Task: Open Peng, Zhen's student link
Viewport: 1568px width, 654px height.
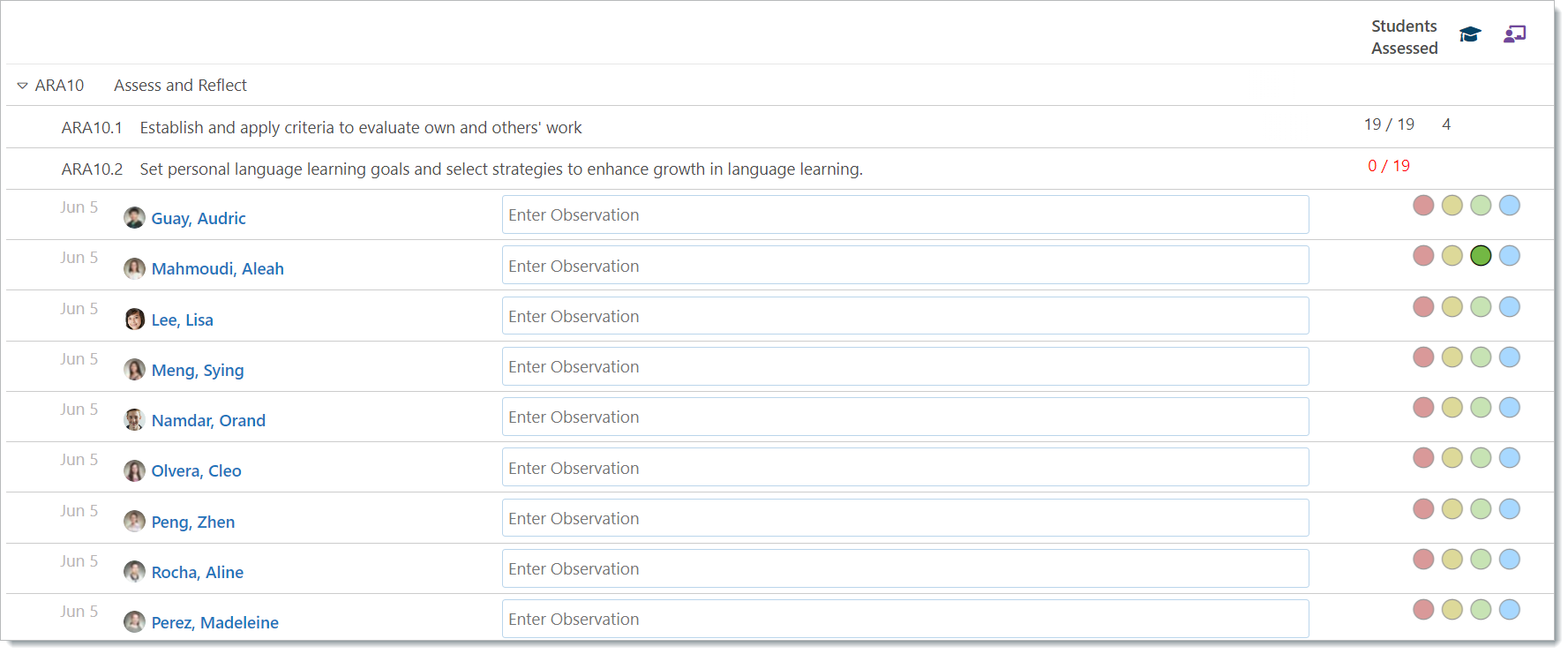Action: point(192,522)
